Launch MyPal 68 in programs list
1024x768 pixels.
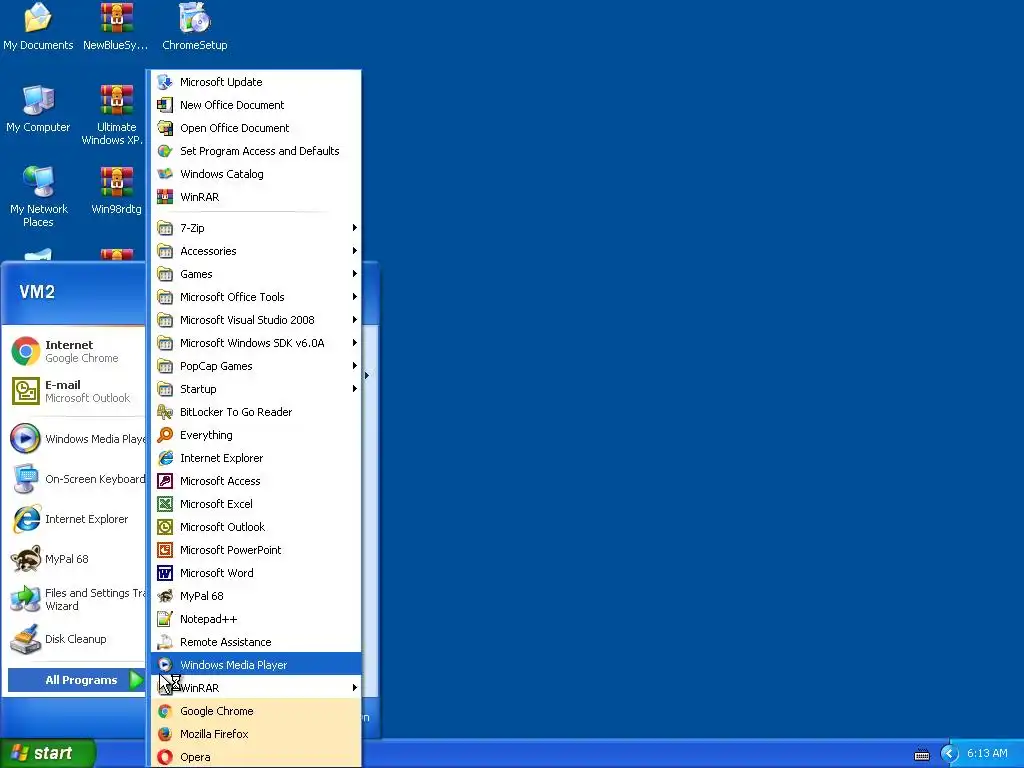(256, 596)
